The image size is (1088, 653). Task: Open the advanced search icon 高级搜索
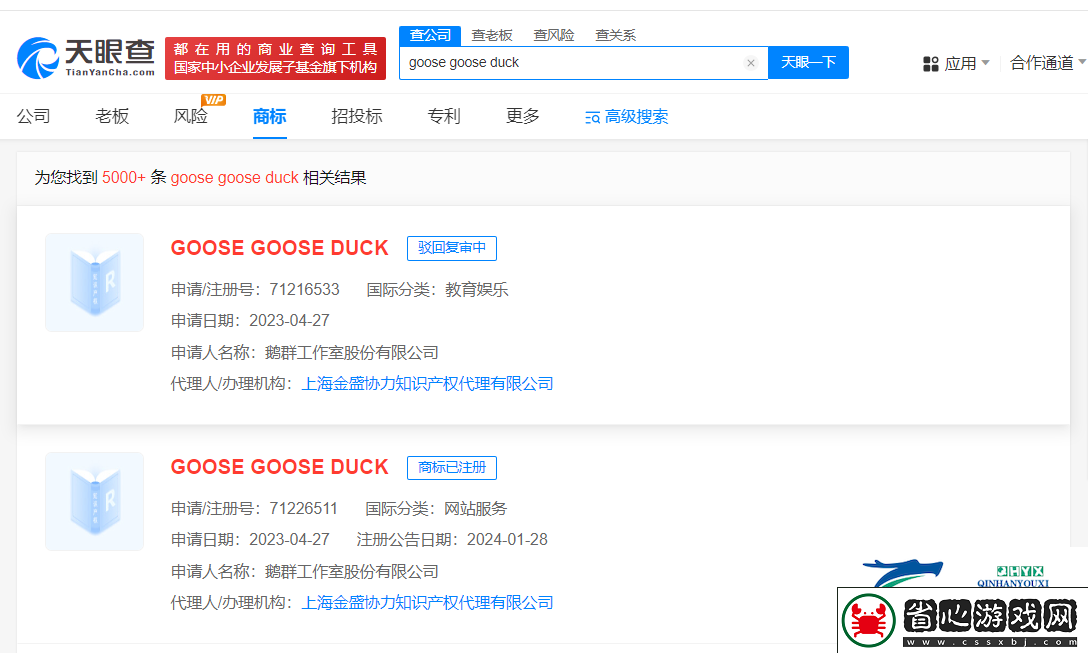pyautogui.click(x=593, y=117)
